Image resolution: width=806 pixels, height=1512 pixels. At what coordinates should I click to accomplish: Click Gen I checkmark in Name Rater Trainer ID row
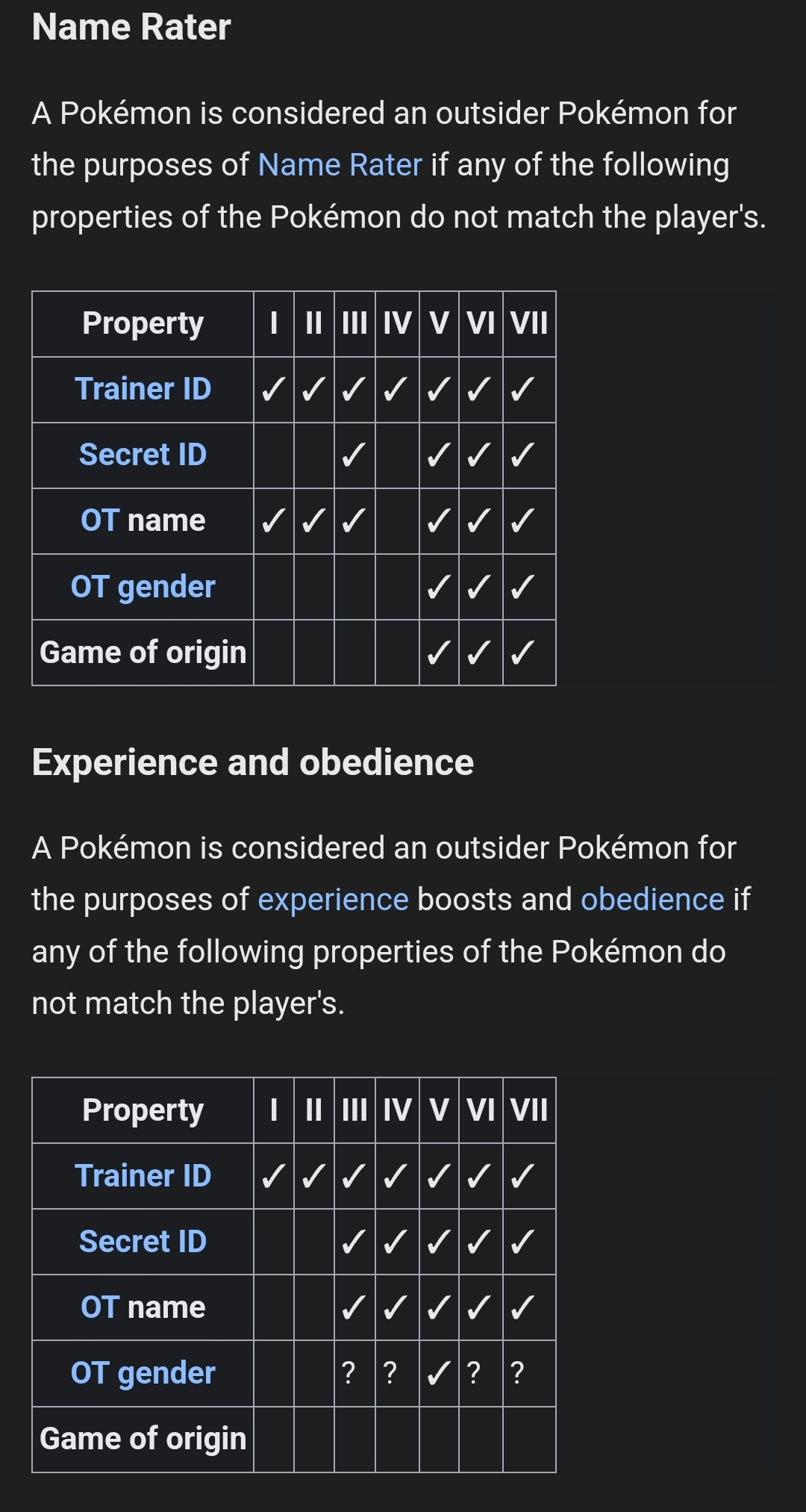pos(273,389)
